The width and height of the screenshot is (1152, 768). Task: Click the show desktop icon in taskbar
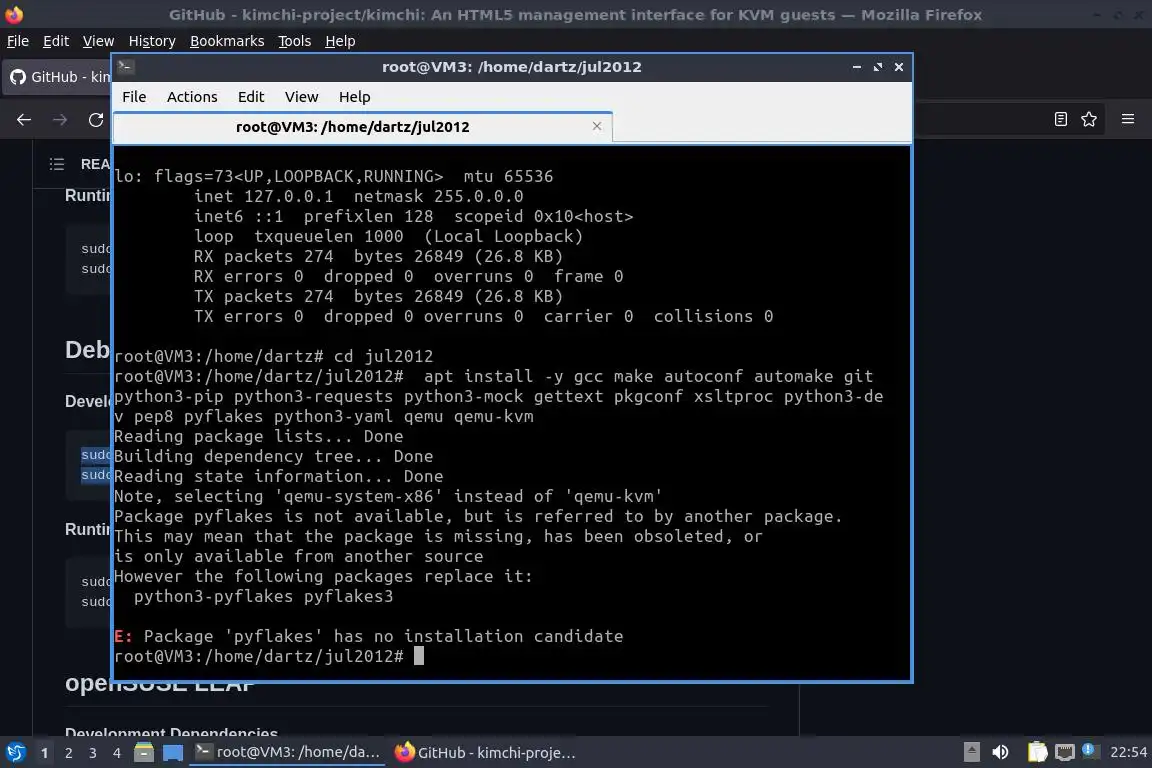[173, 752]
